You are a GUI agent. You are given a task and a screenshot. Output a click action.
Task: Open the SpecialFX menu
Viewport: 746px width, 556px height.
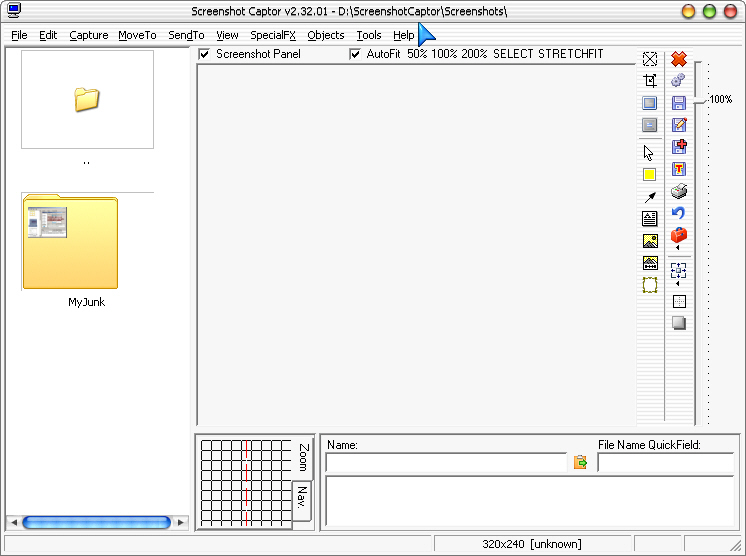(x=273, y=35)
